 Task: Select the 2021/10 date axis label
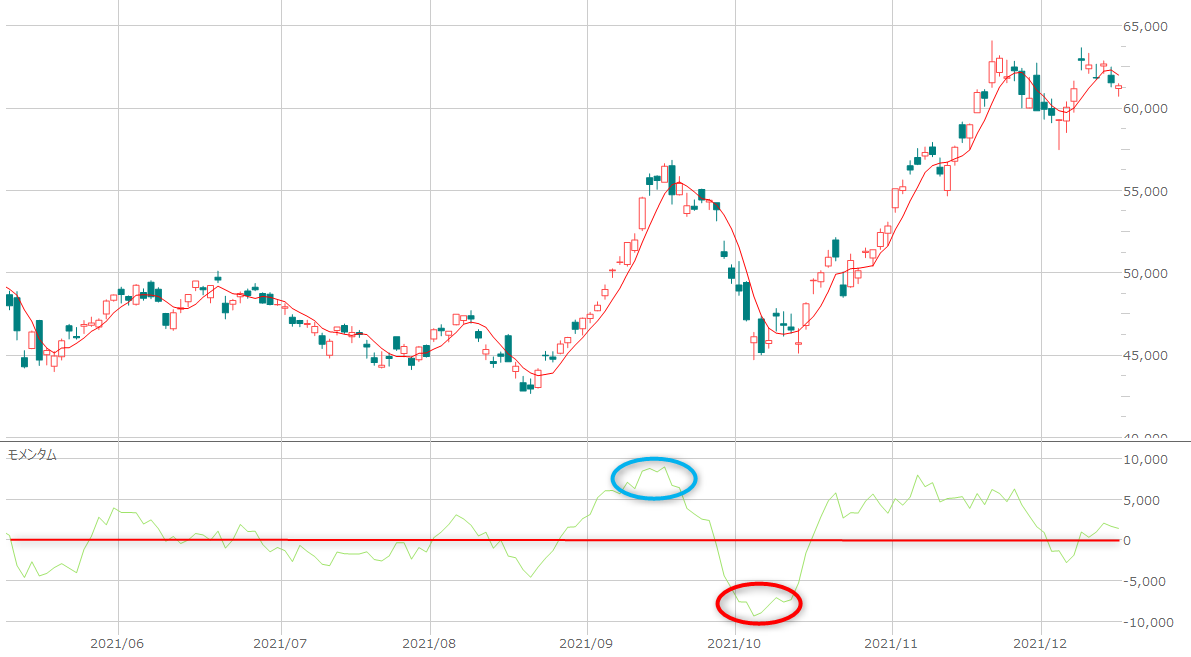(x=734, y=644)
